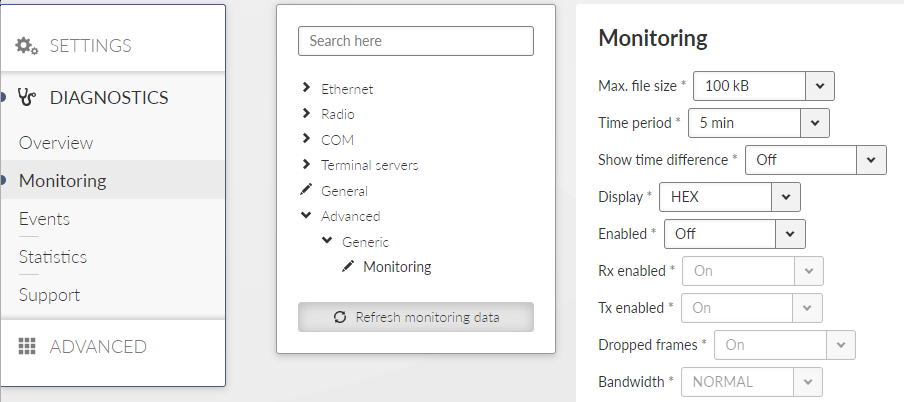Click the pencil icon beside General
Viewport: 904px width, 402px height.
[306, 190]
